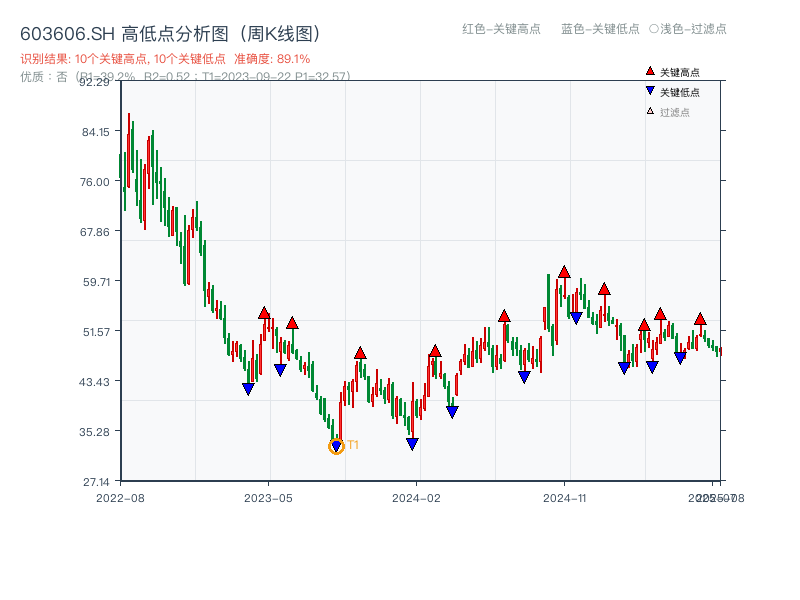
Task: Click the 35.28 y-axis label
Action: point(94,432)
